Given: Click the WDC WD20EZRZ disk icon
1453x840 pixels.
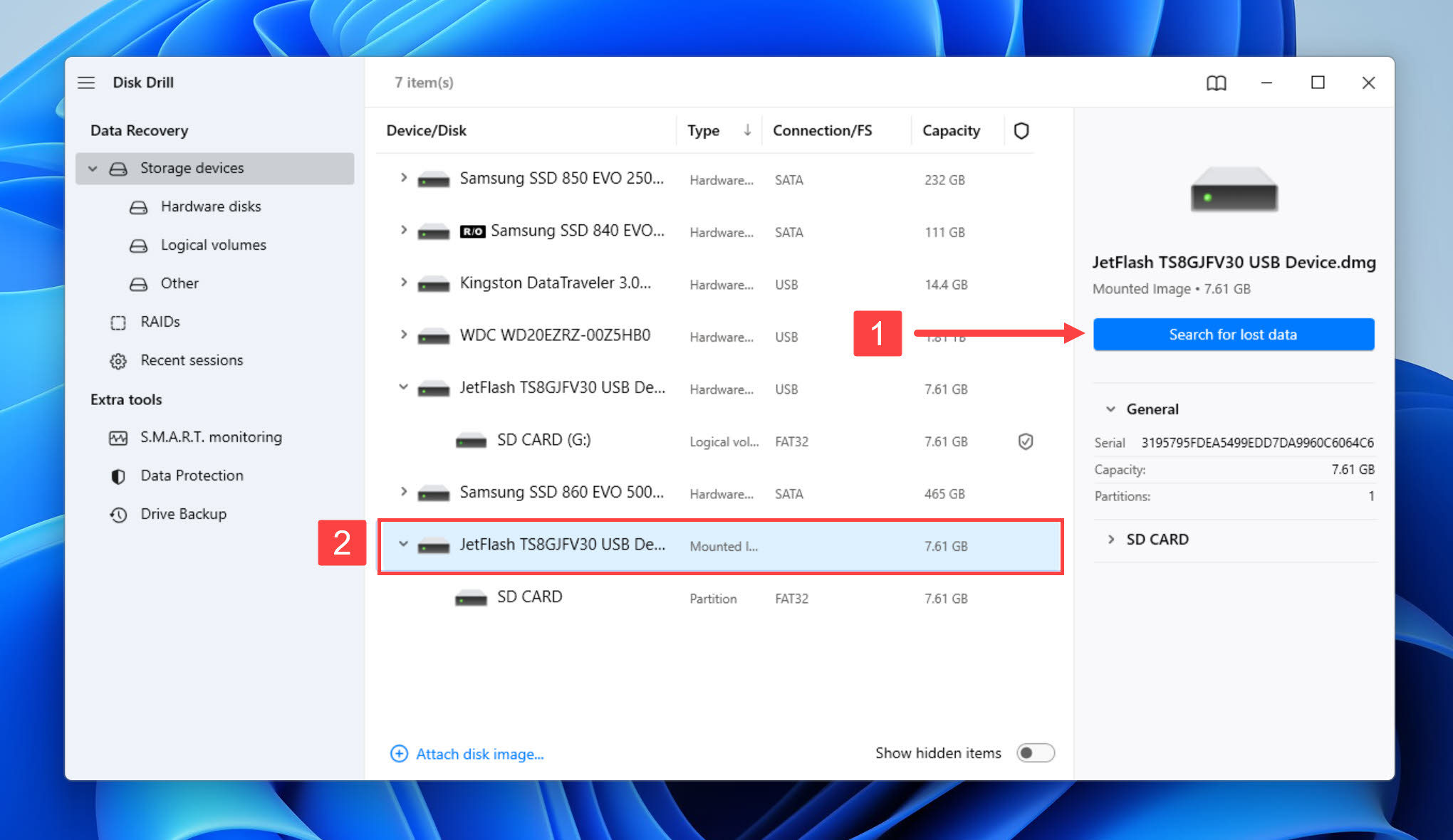Looking at the screenshot, I should pyautogui.click(x=433, y=336).
